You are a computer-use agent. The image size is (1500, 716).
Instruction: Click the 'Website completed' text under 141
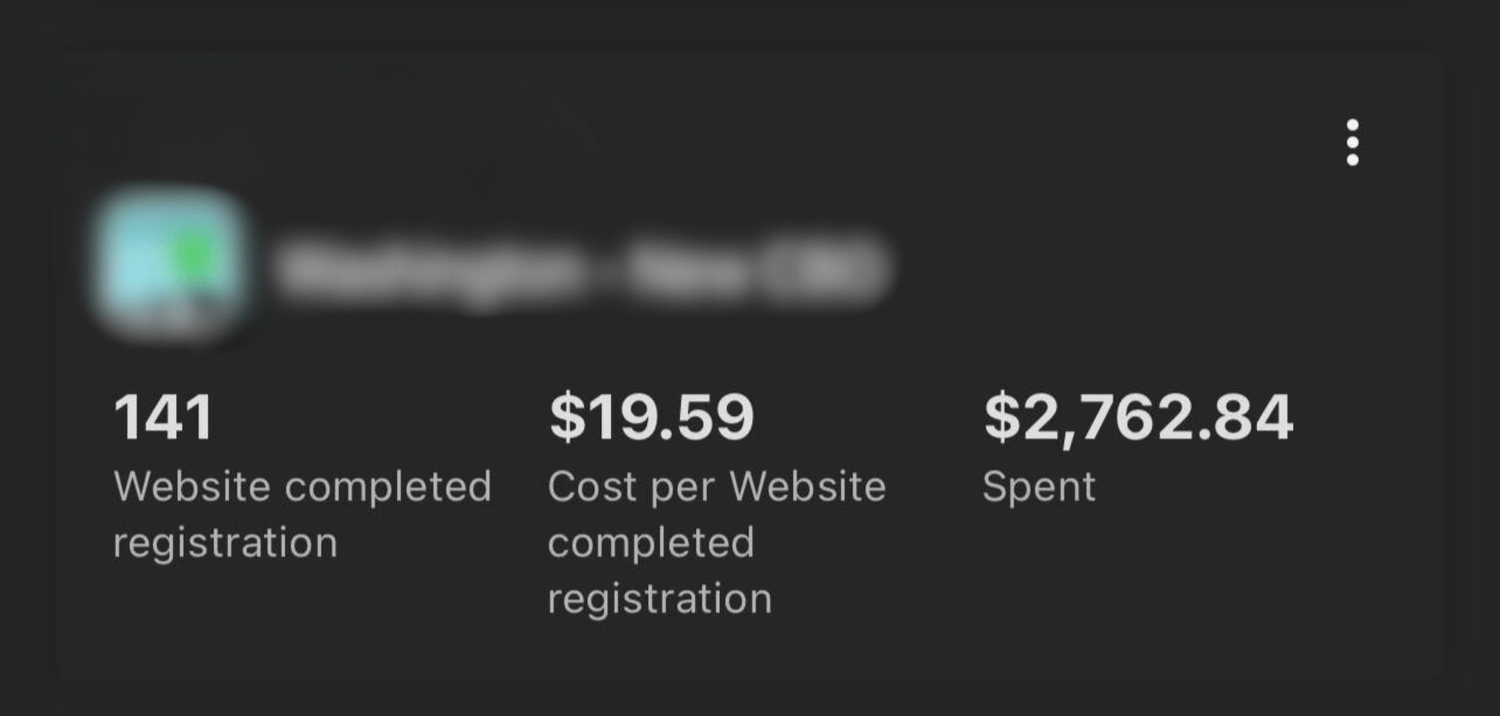coord(303,487)
